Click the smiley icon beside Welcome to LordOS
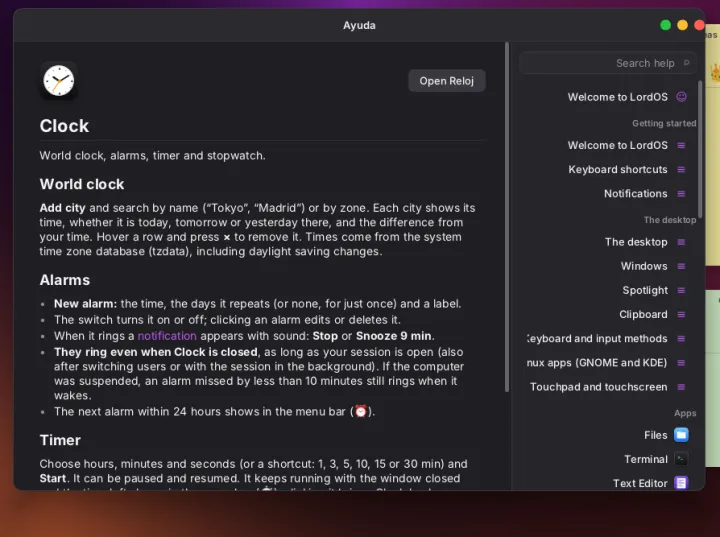This screenshot has height=537, width=720. (681, 96)
